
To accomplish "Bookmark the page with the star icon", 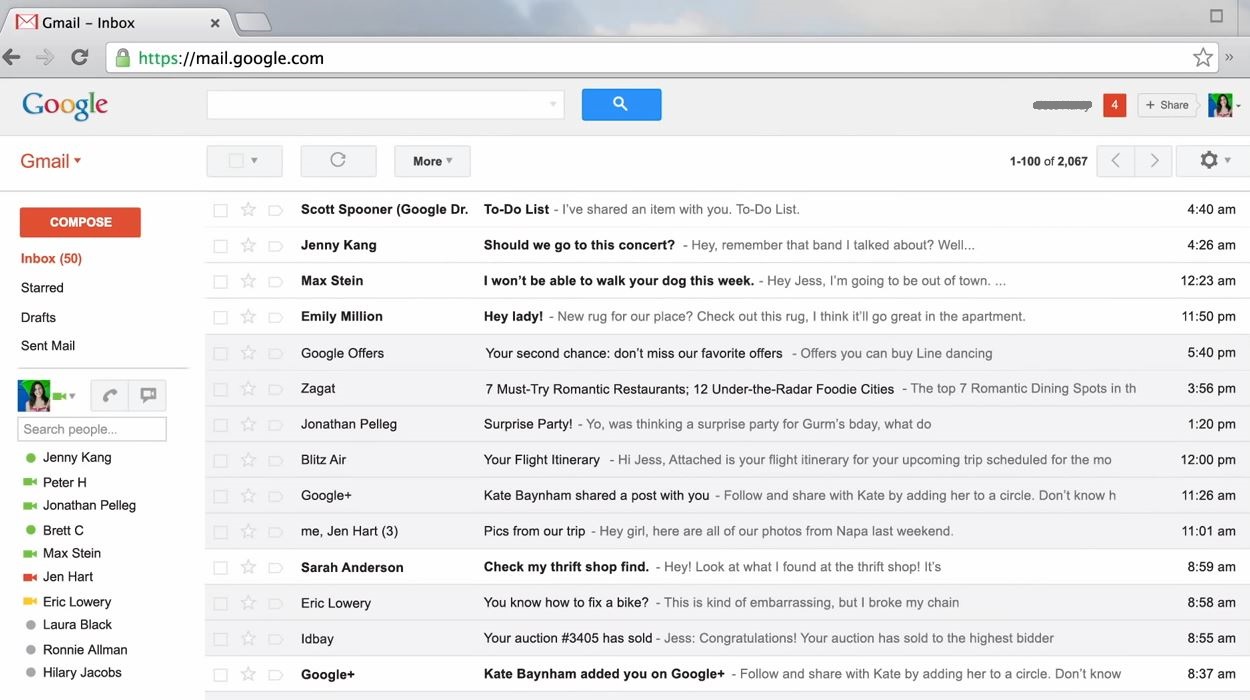I will [x=1202, y=58].
